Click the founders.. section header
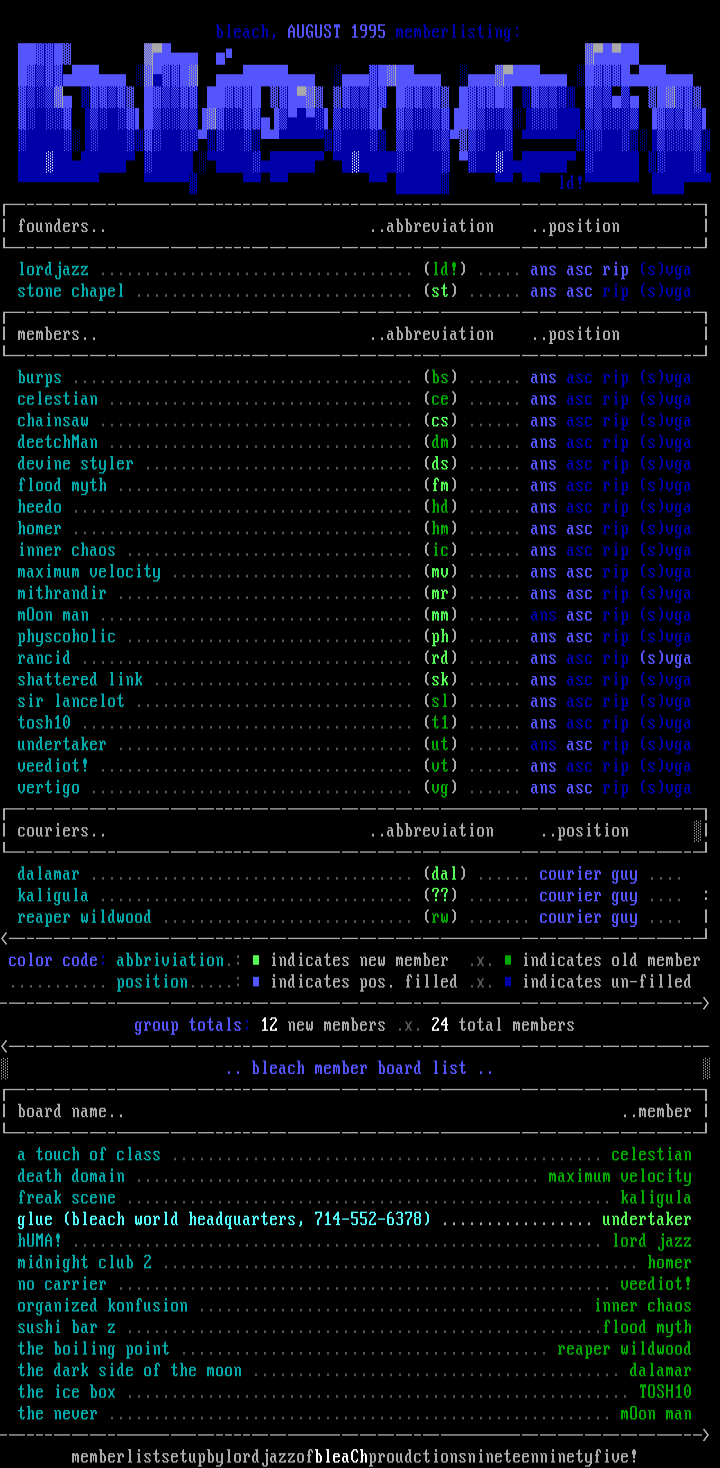Viewport: 720px width, 1468px height. click(x=61, y=227)
